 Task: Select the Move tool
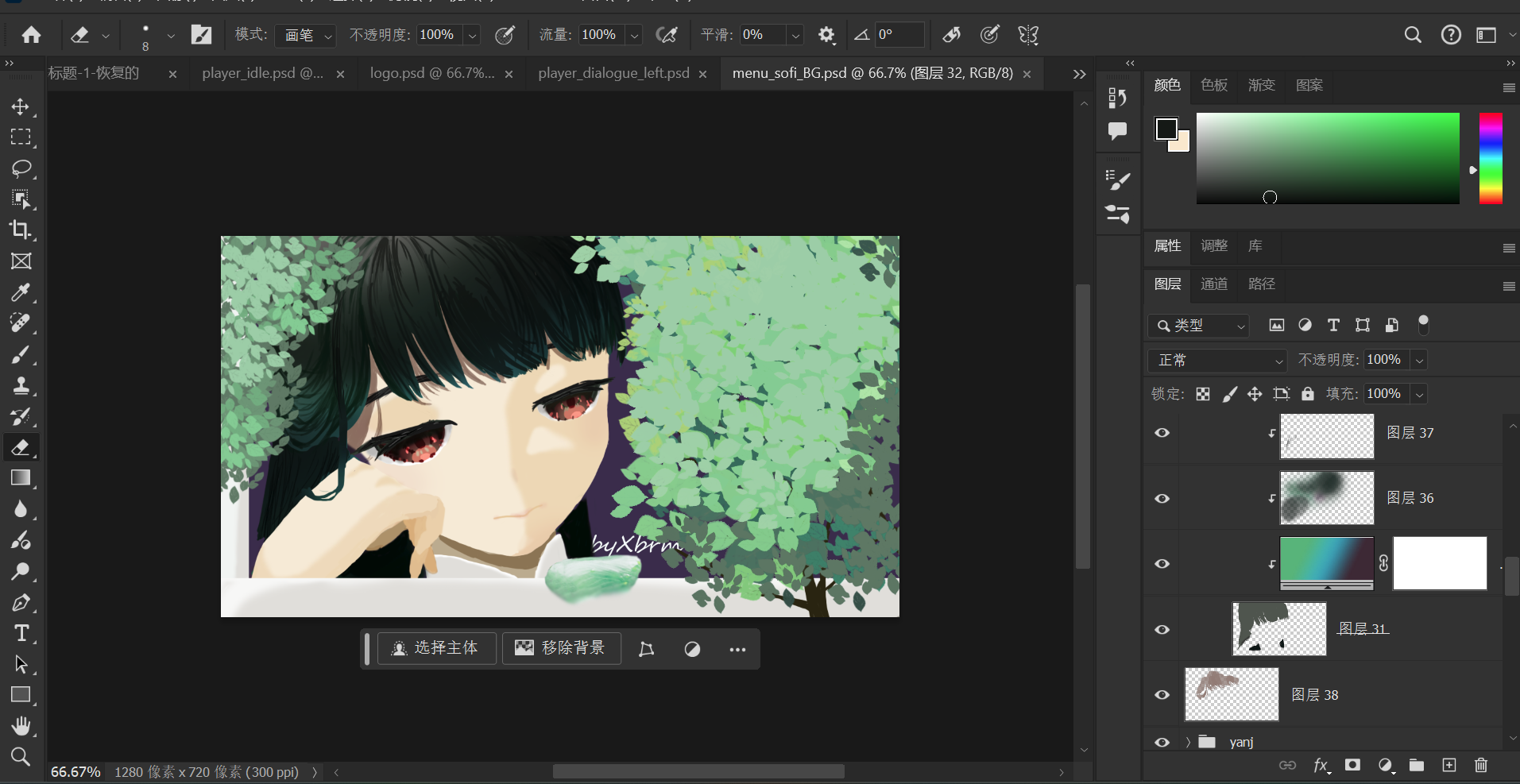click(21, 106)
